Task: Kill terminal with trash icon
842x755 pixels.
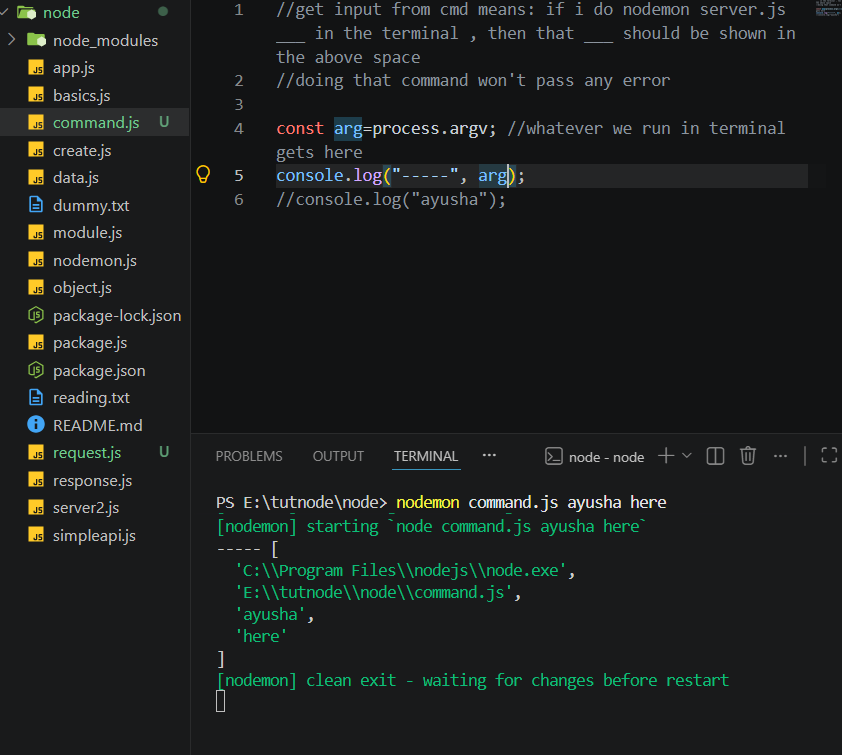Action: point(747,456)
